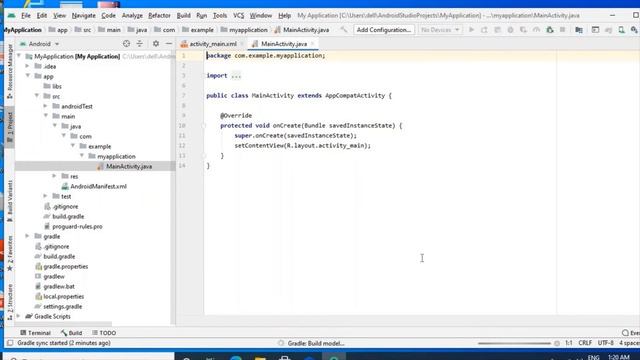Expand Gradle Scripts node
Screen dimensions: 640x360
click(18, 316)
